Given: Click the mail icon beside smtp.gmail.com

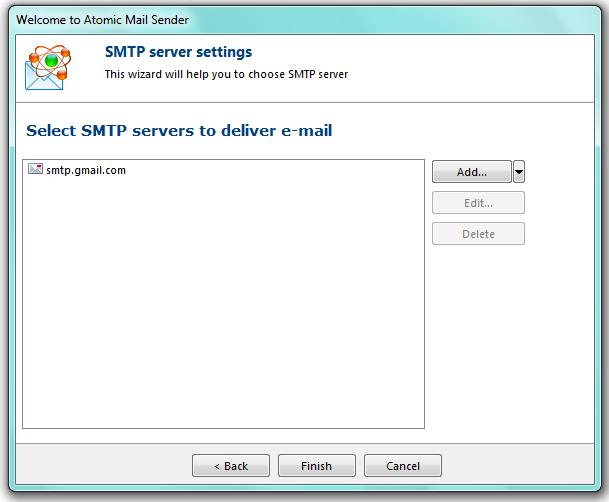Looking at the screenshot, I should (x=35, y=170).
